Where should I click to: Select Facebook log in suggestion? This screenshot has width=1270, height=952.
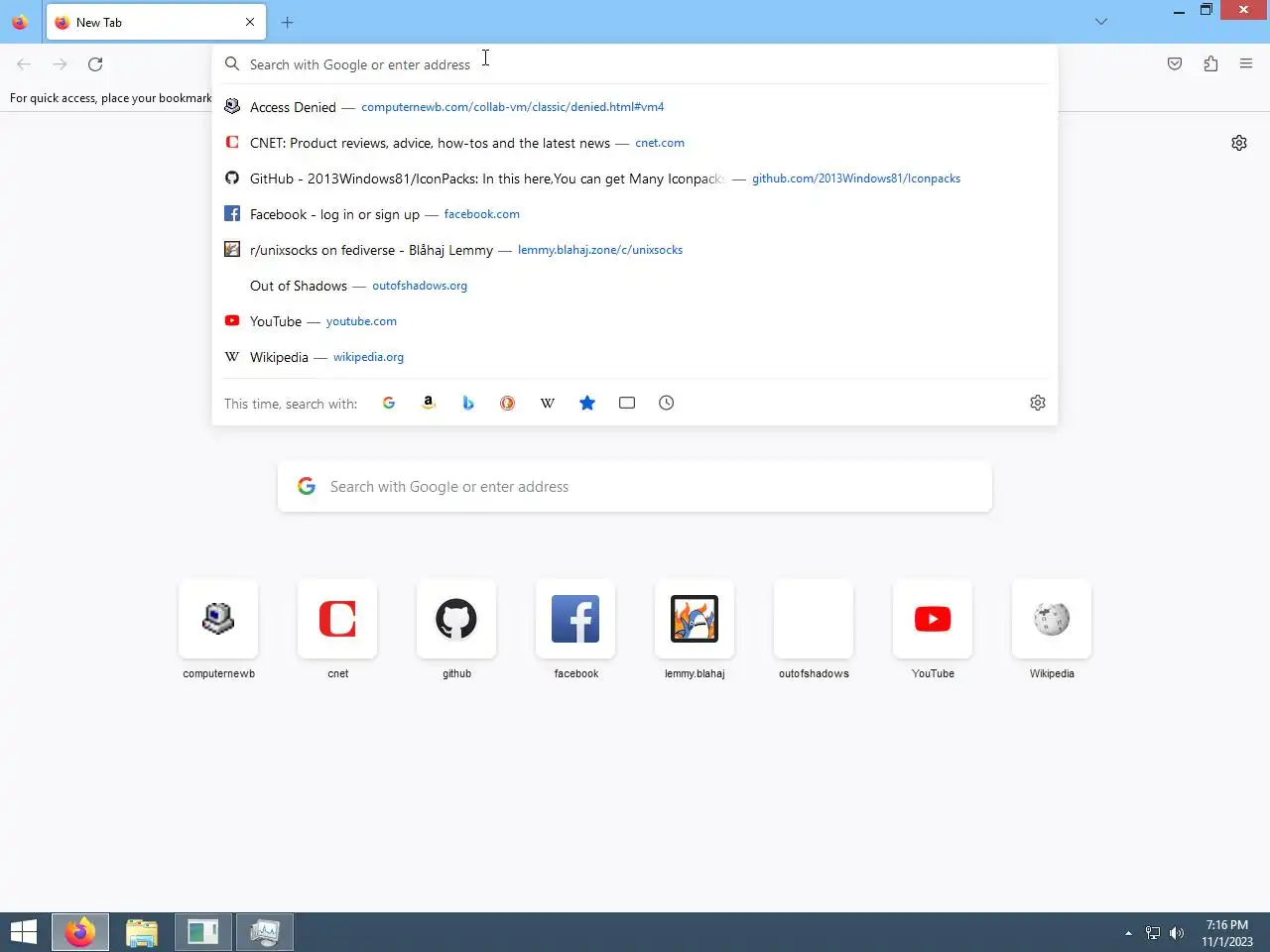pos(635,214)
